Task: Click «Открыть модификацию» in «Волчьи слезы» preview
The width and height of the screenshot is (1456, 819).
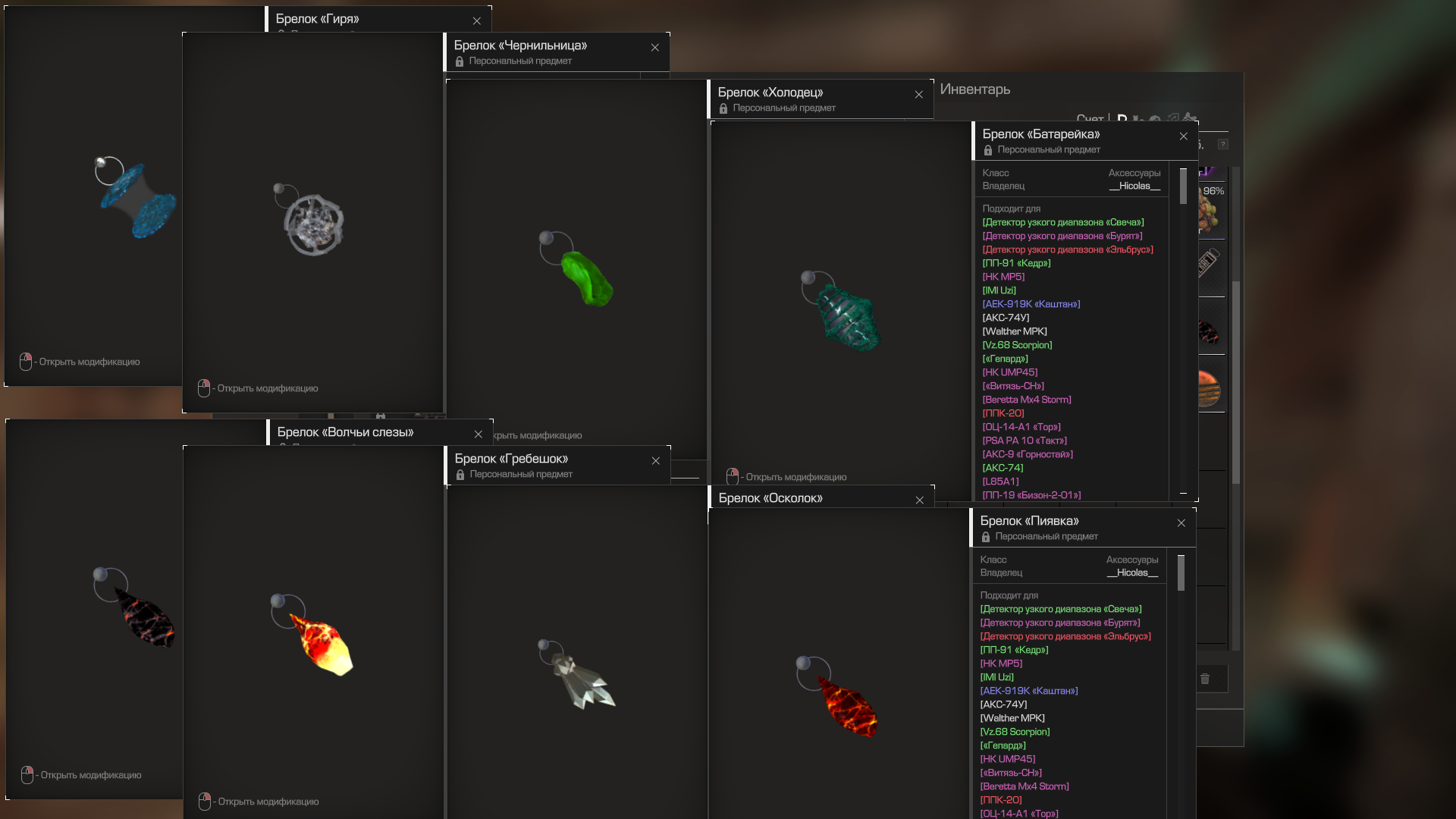Action: [x=91, y=776]
